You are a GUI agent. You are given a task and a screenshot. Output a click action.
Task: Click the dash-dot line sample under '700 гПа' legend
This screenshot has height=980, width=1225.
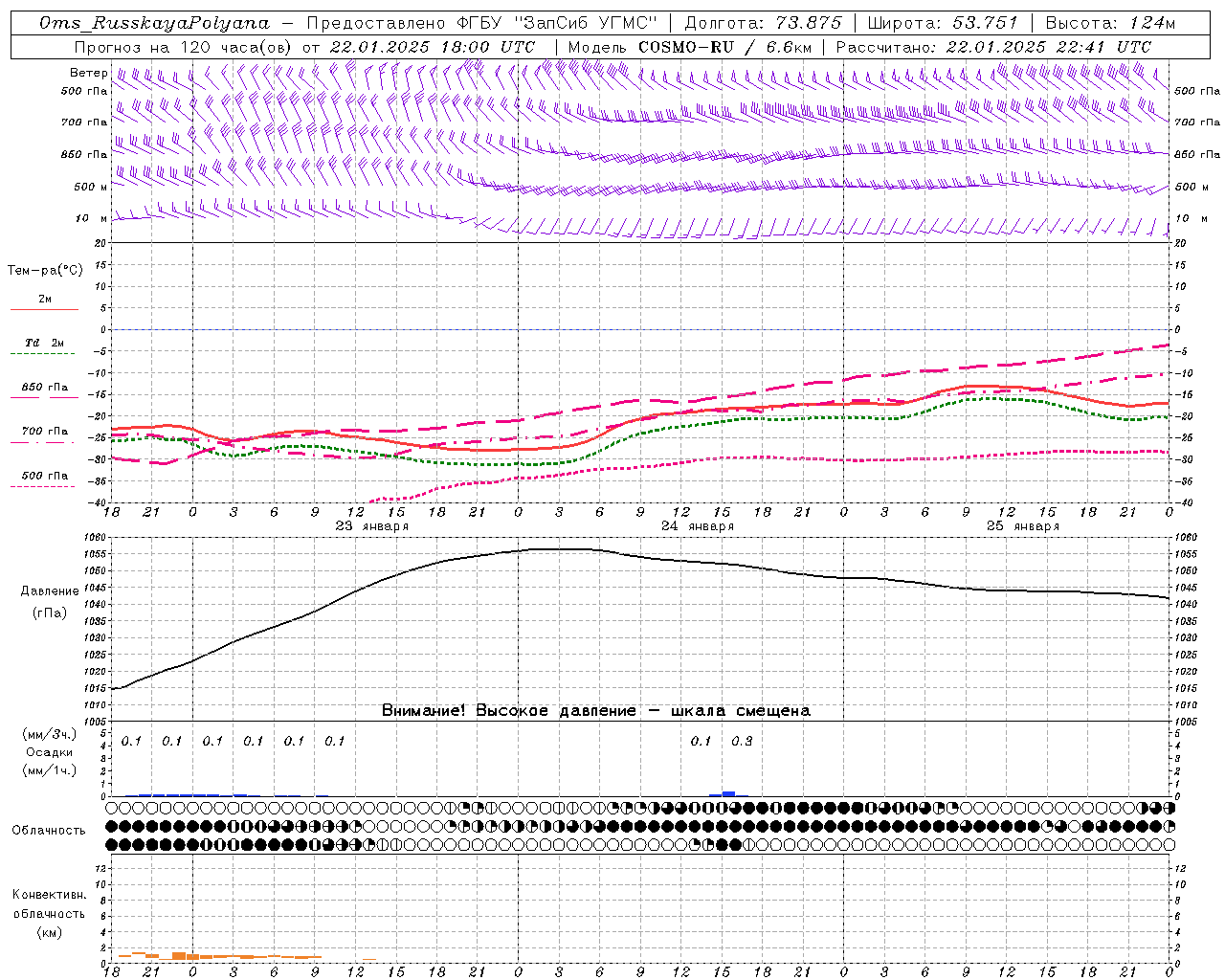point(44,442)
